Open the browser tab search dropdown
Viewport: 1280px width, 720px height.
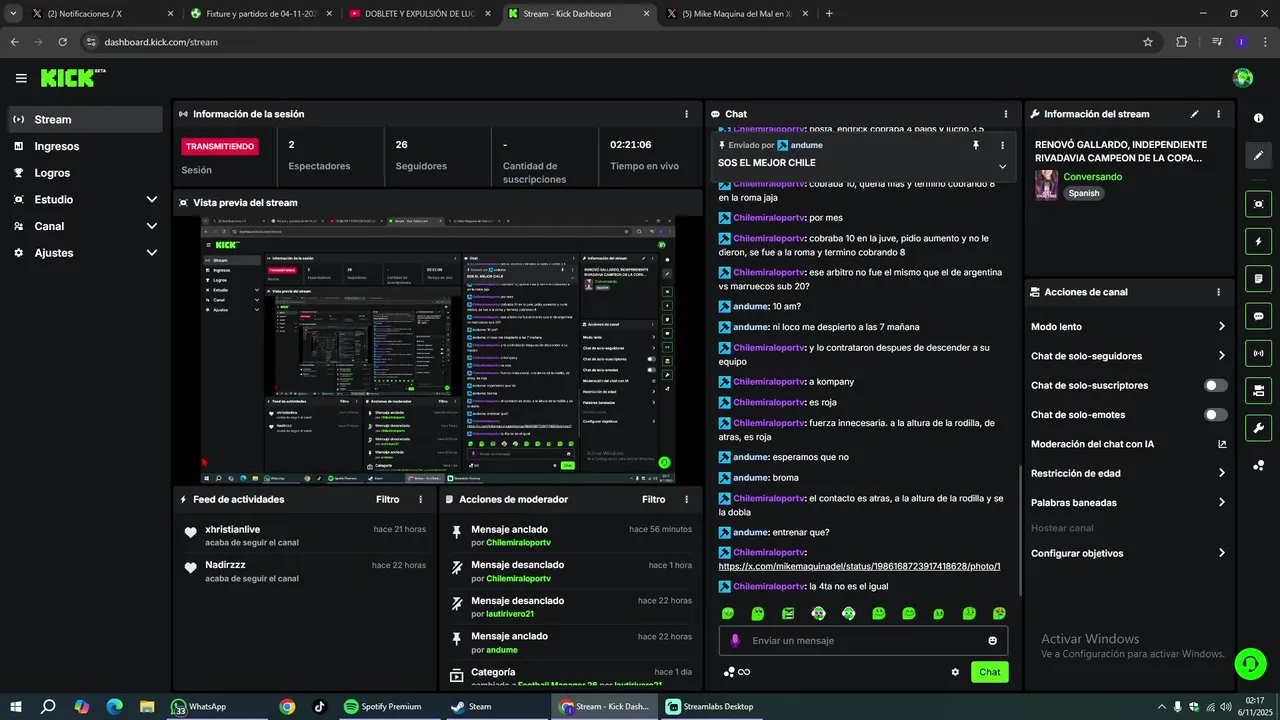(x=13, y=14)
